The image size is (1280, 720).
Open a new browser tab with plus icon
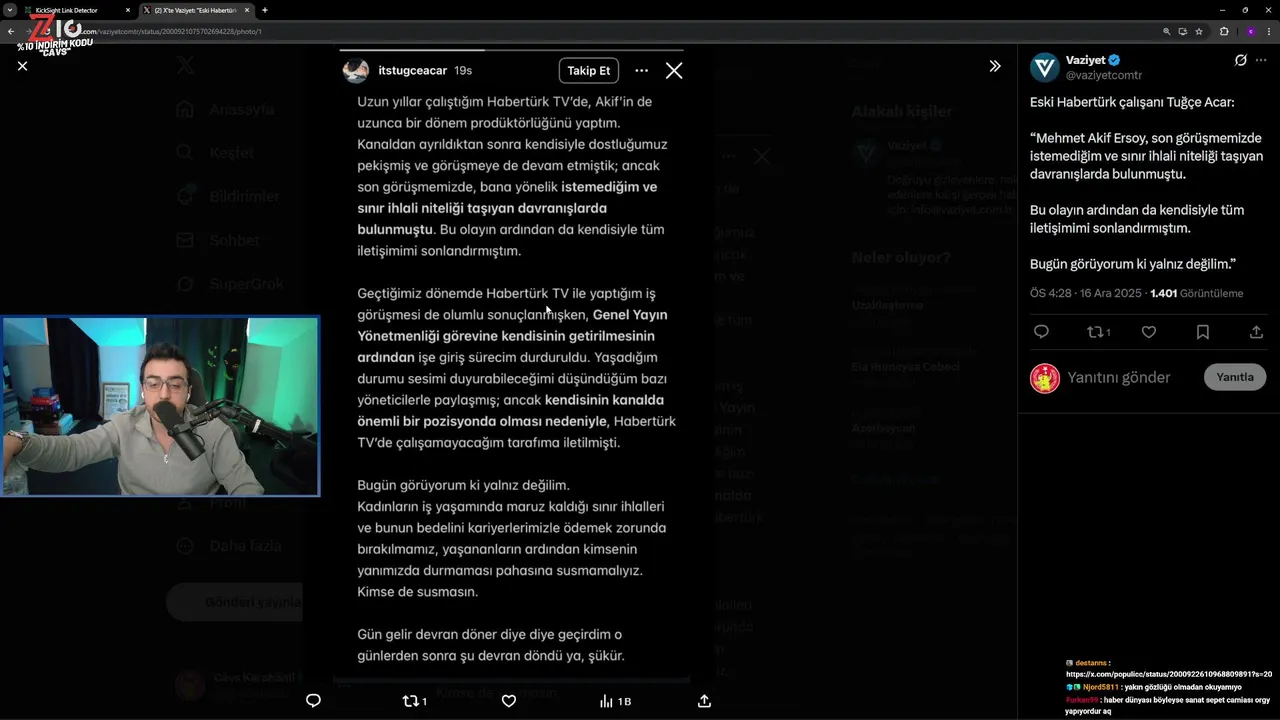(x=265, y=10)
